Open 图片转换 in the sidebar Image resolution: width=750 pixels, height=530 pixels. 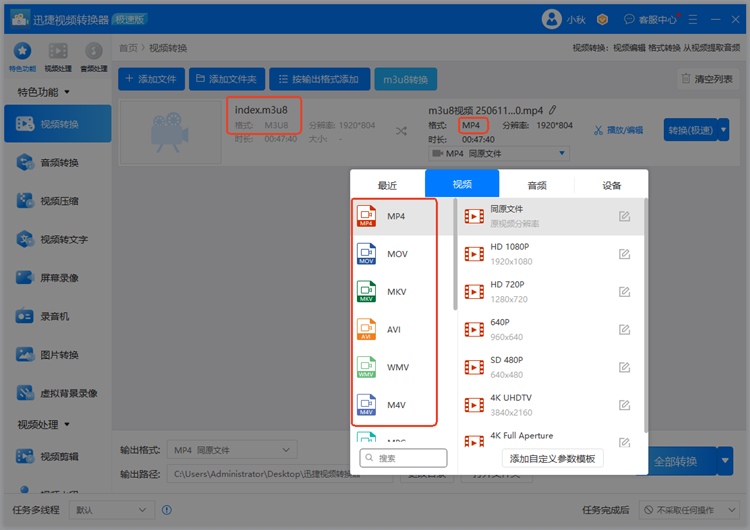(58, 354)
